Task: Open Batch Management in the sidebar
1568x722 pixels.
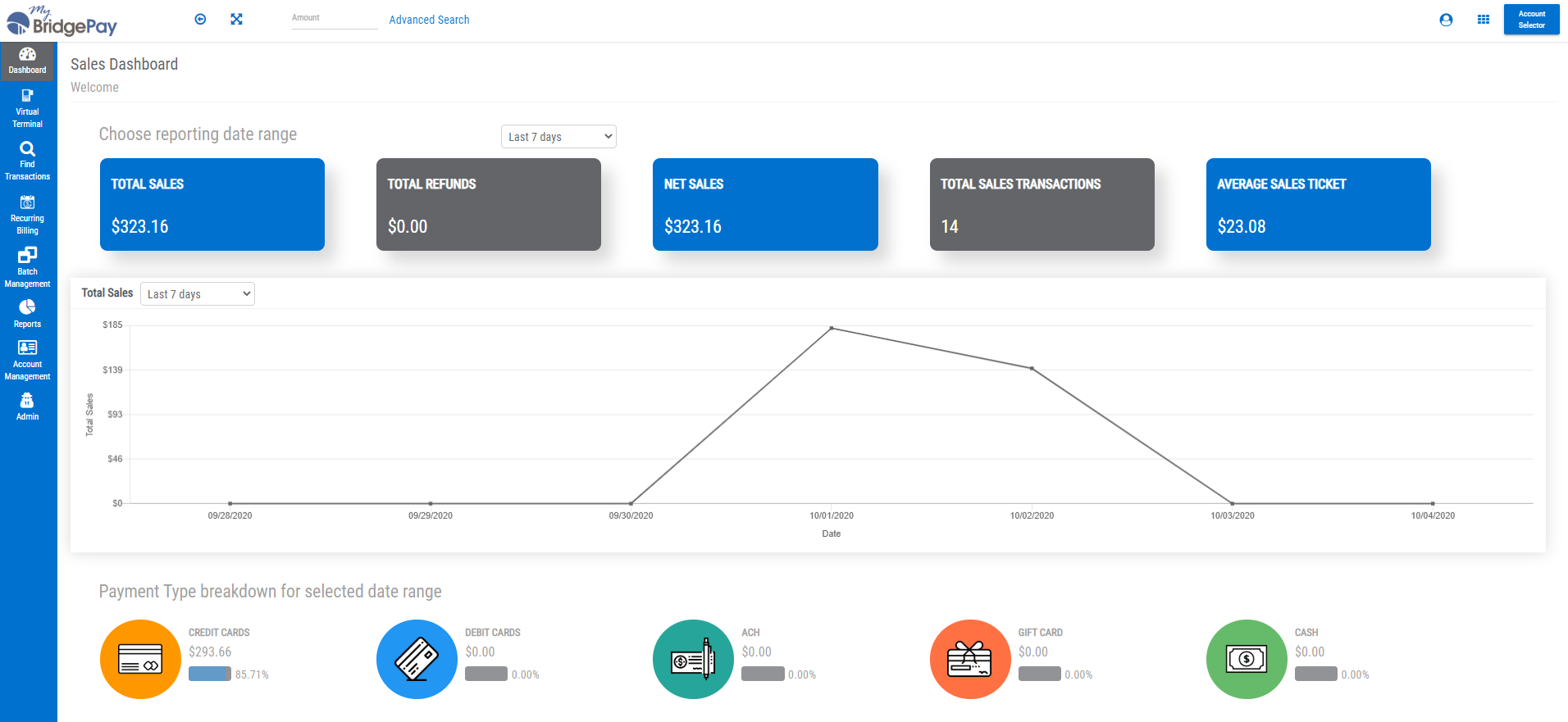Action: (28, 268)
